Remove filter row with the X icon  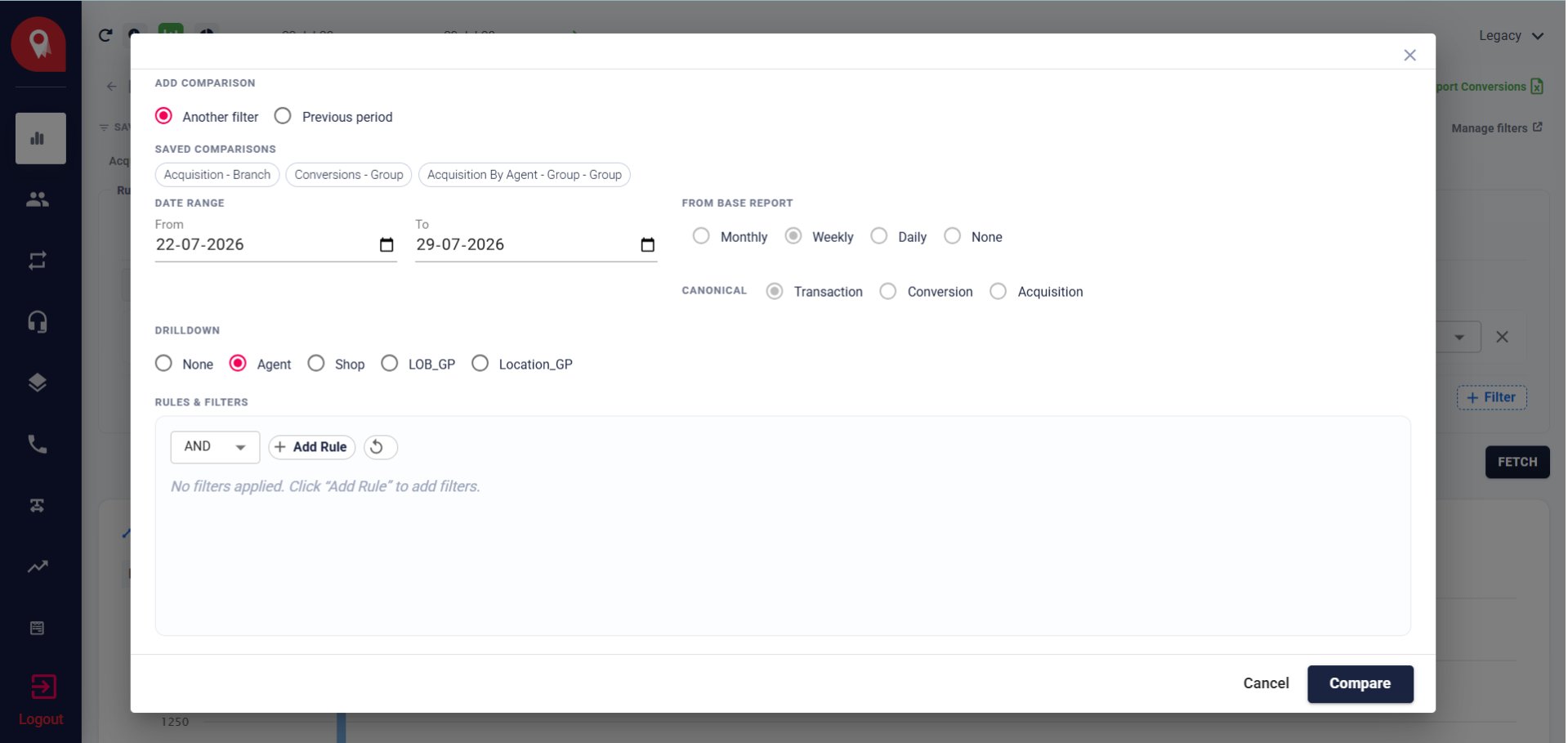pyautogui.click(x=1502, y=337)
